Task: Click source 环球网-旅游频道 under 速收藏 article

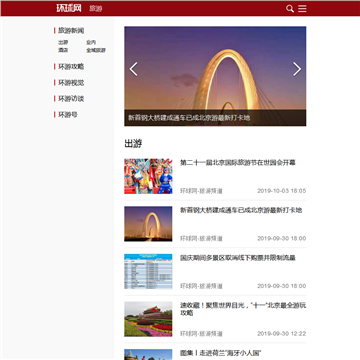Action: [201, 334]
